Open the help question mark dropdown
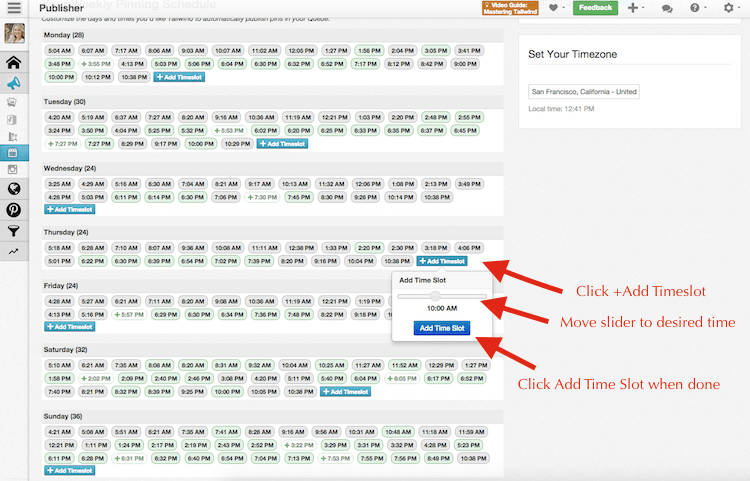 [698, 8]
